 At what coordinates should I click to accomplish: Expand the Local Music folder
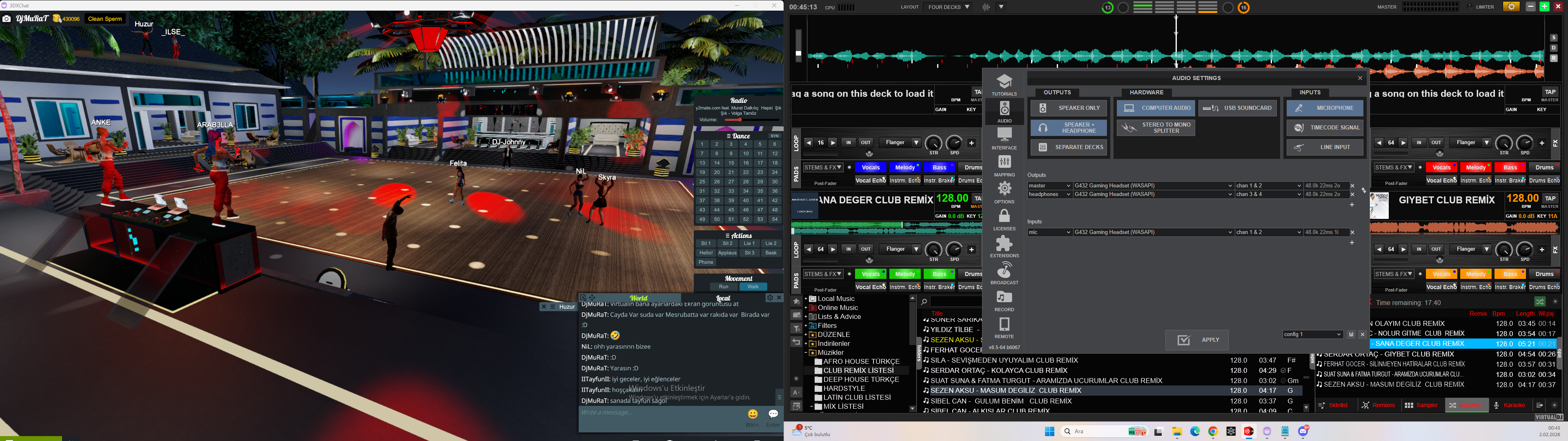[x=806, y=298]
